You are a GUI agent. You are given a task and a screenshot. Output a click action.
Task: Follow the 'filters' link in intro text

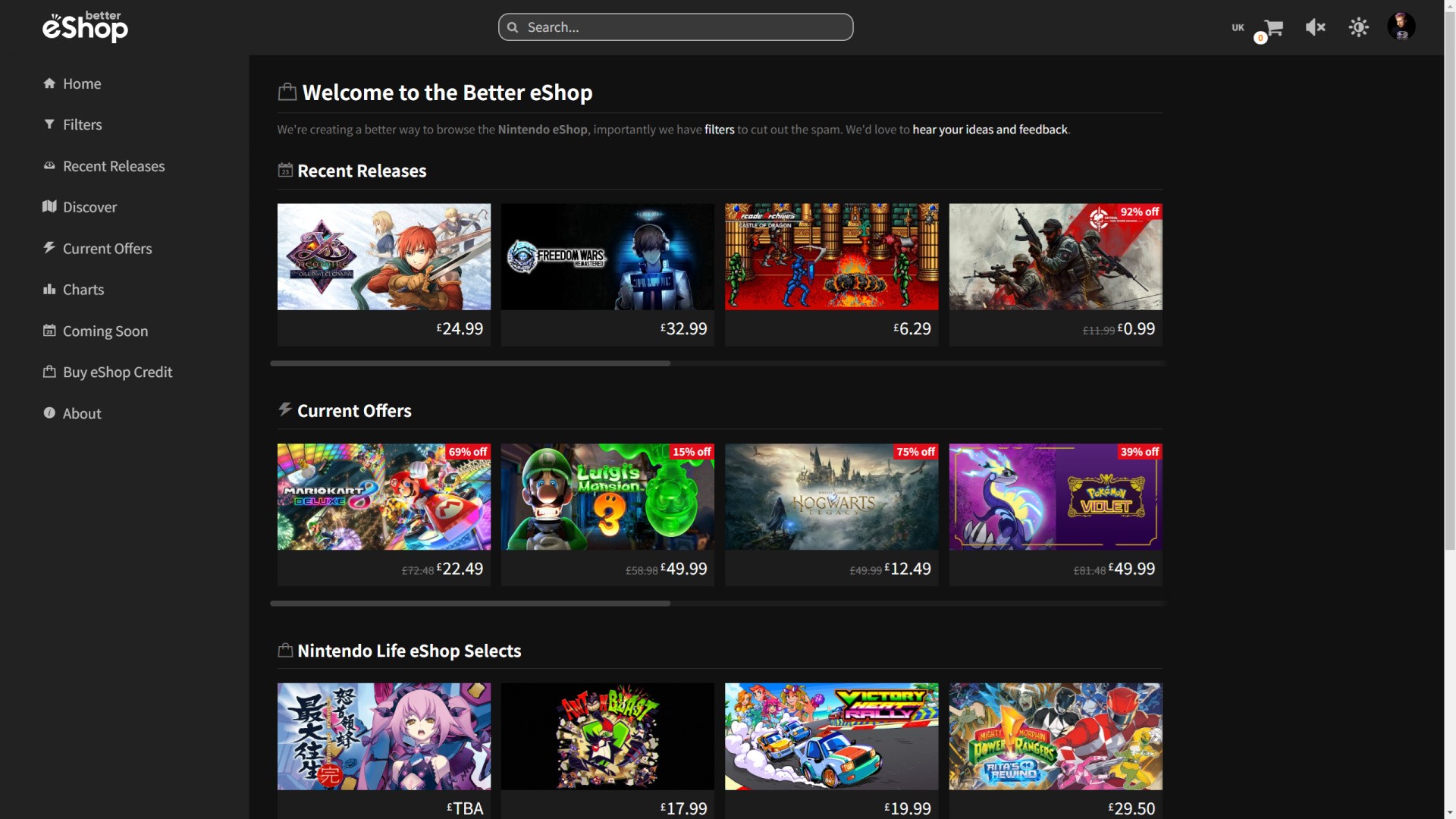pyautogui.click(x=719, y=130)
